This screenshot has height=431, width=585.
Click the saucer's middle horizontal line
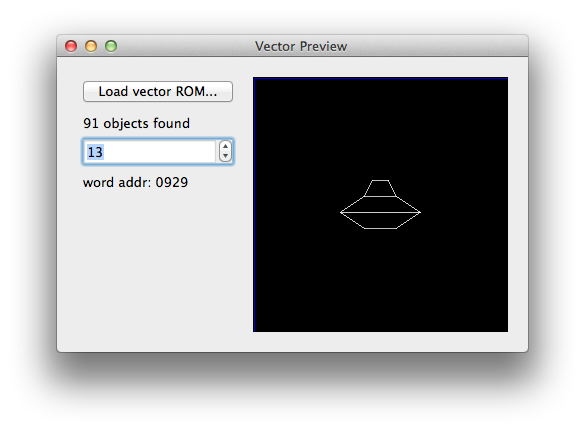[x=380, y=212]
